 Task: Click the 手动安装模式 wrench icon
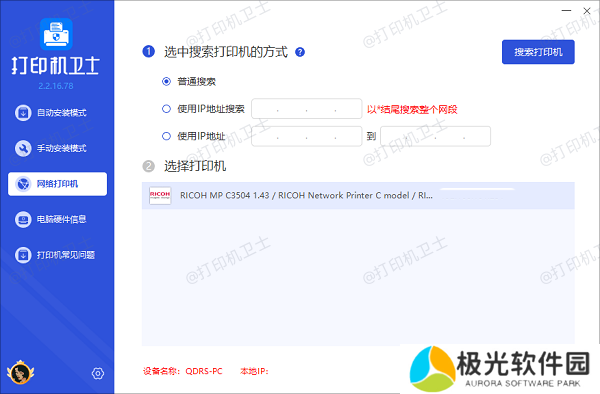click(23, 148)
